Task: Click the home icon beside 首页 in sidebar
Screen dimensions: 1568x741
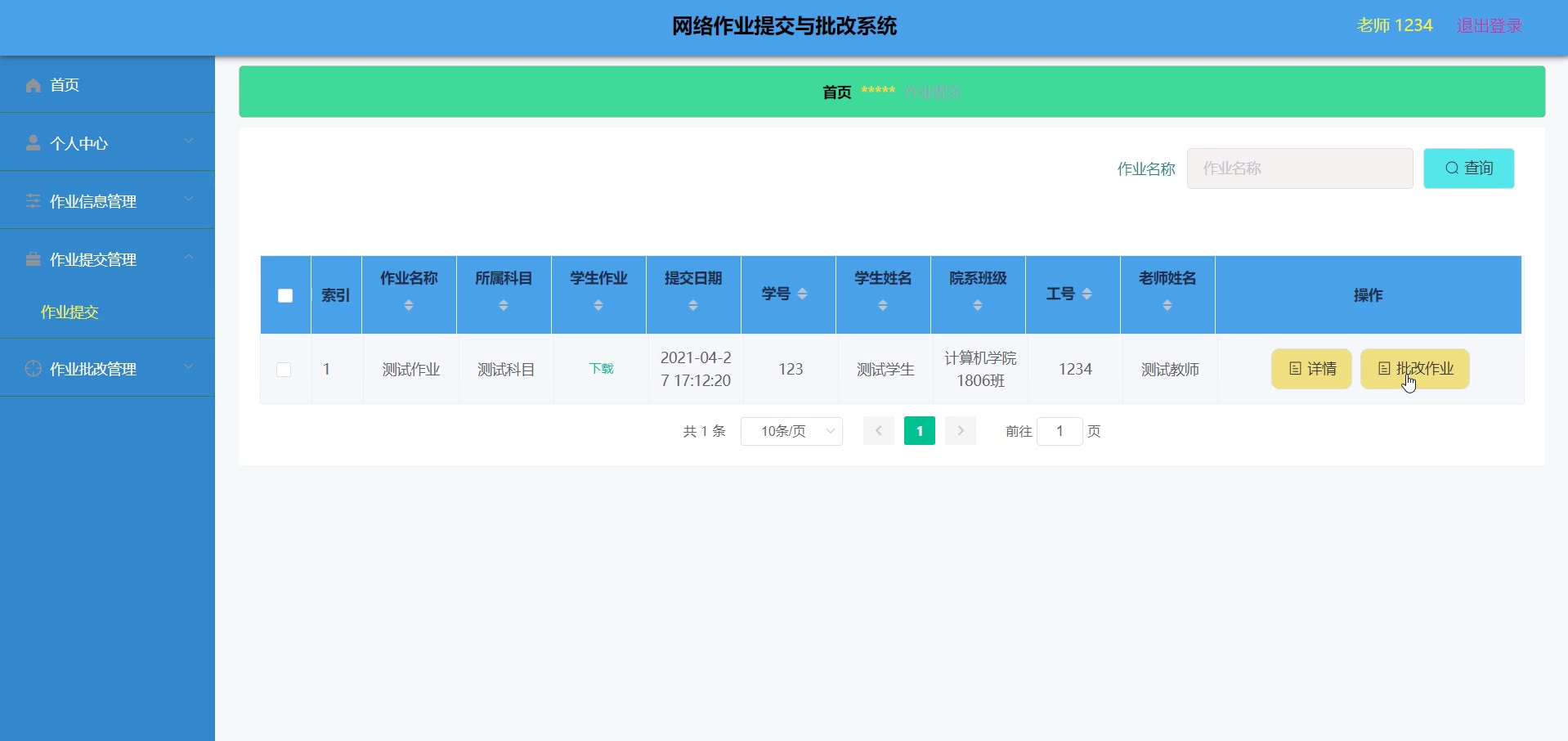Action: click(x=34, y=85)
